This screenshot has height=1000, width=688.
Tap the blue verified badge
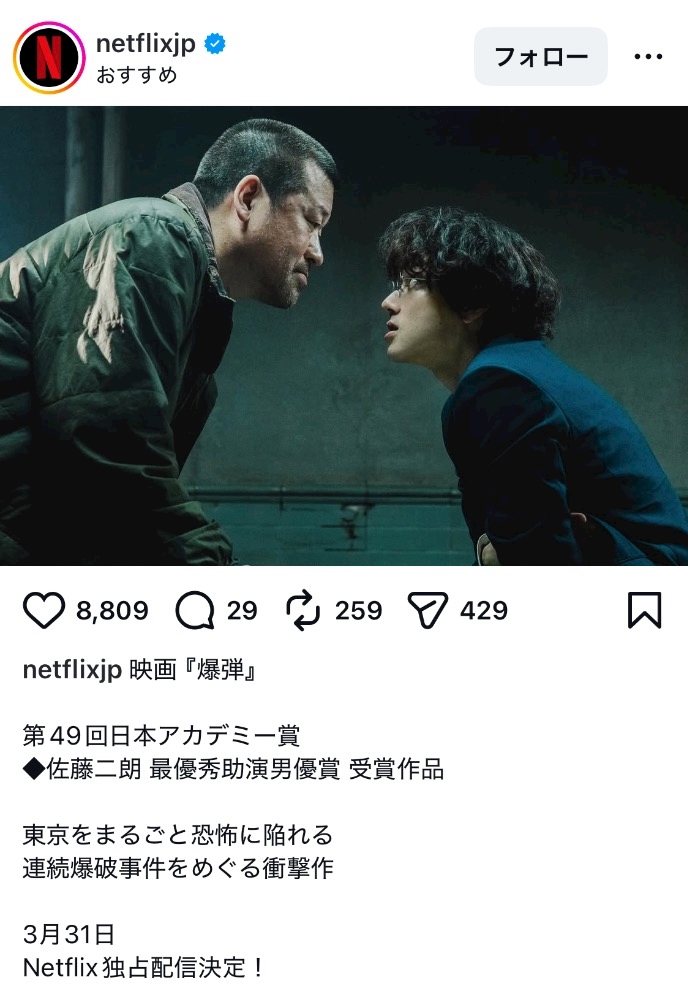(215, 44)
